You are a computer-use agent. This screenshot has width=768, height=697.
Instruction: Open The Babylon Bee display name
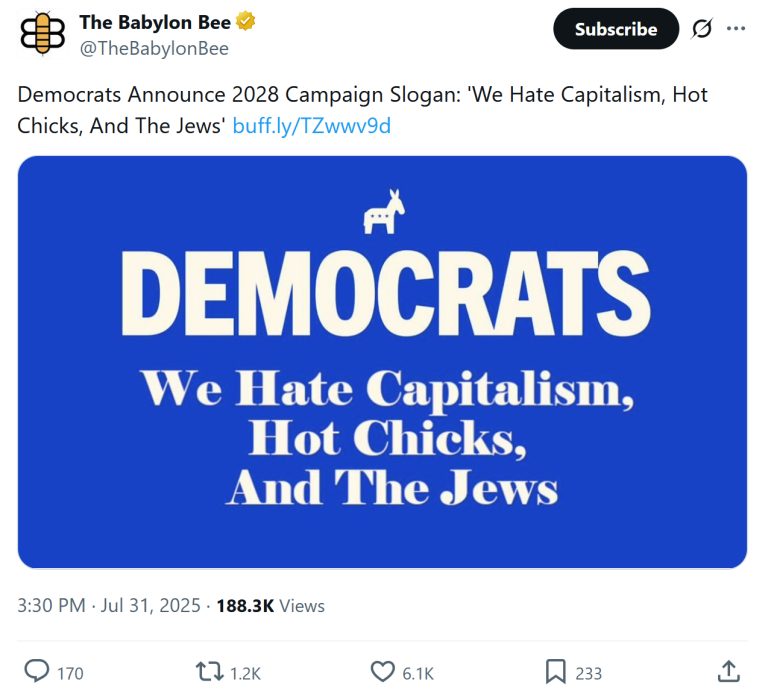point(155,22)
